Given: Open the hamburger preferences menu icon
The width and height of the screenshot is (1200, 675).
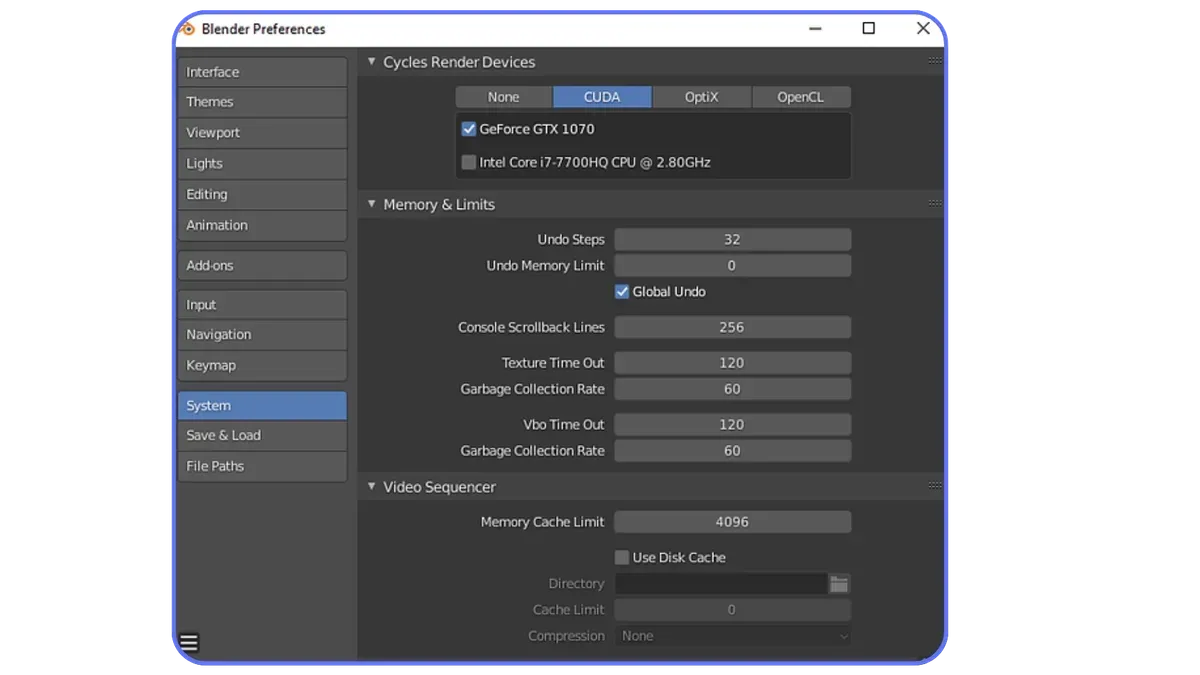Looking at the screenshot, I should pos(189,643).
